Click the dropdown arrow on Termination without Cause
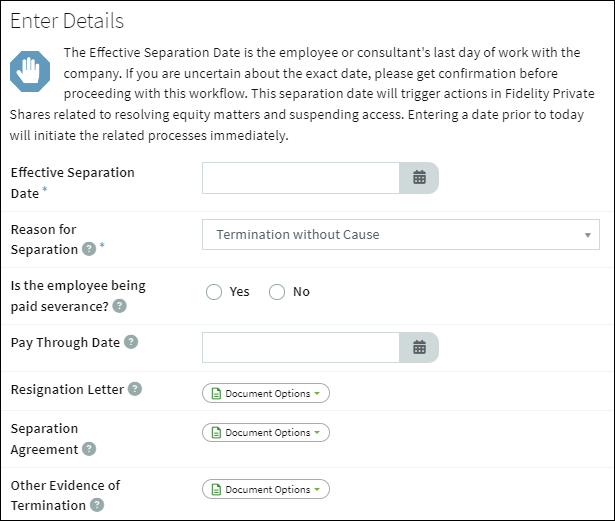The width and height of the screenshot is (615, 521). coord(588,235)
